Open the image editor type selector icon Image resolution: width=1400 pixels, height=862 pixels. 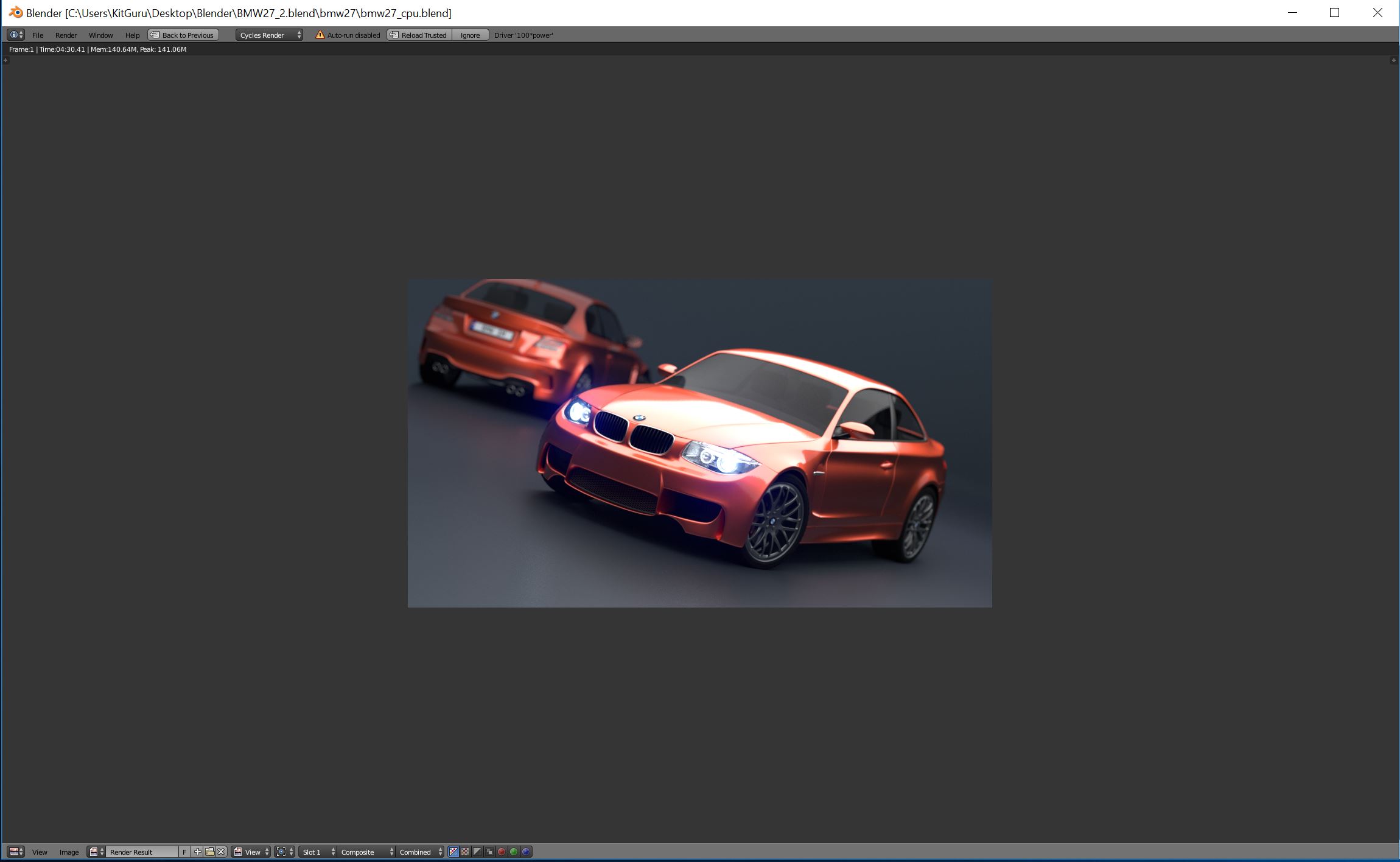click(x=15, y=852)
